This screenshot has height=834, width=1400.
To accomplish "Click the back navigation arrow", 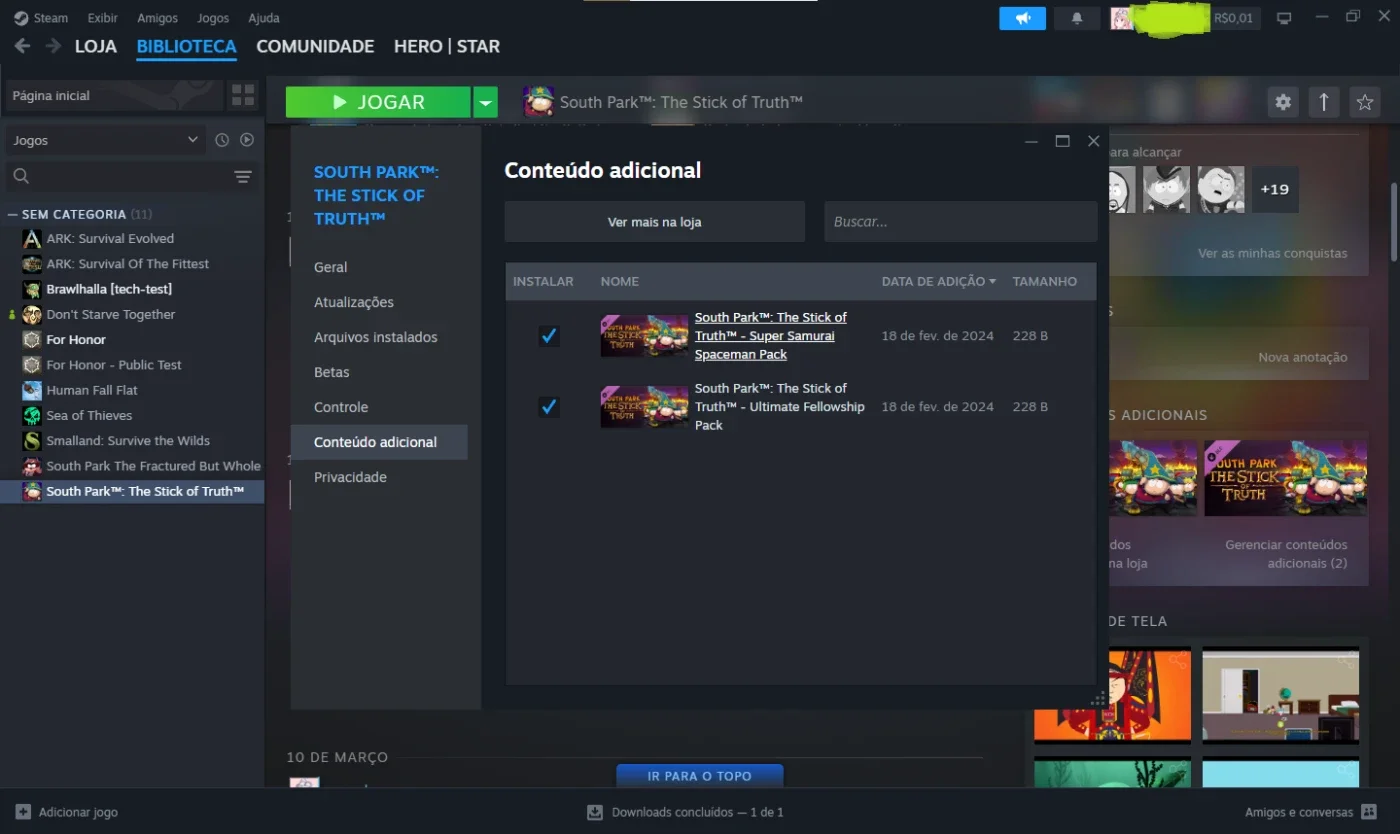I will [x=22, y=46].
